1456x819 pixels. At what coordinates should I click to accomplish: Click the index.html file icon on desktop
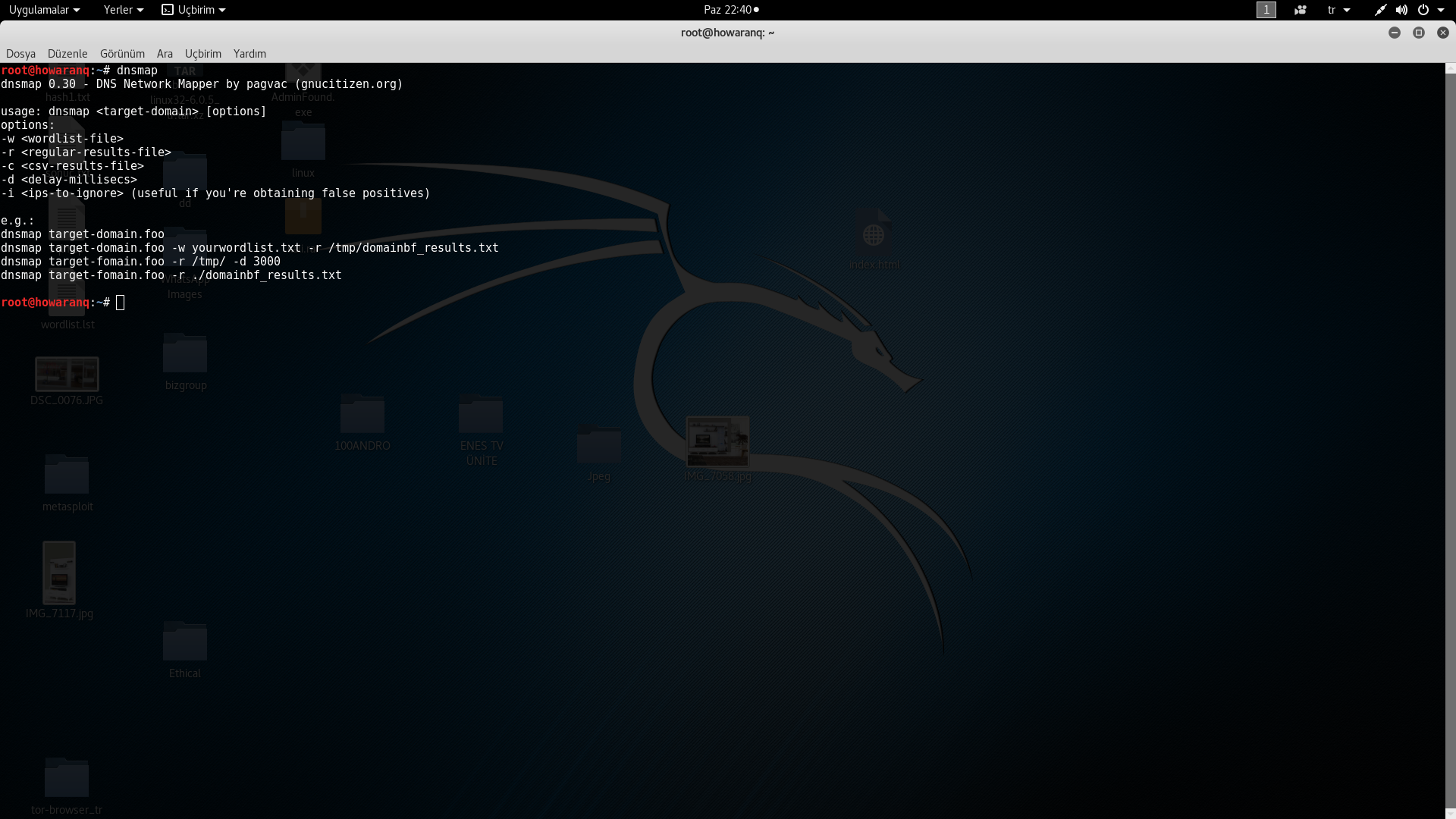point(874,232)
